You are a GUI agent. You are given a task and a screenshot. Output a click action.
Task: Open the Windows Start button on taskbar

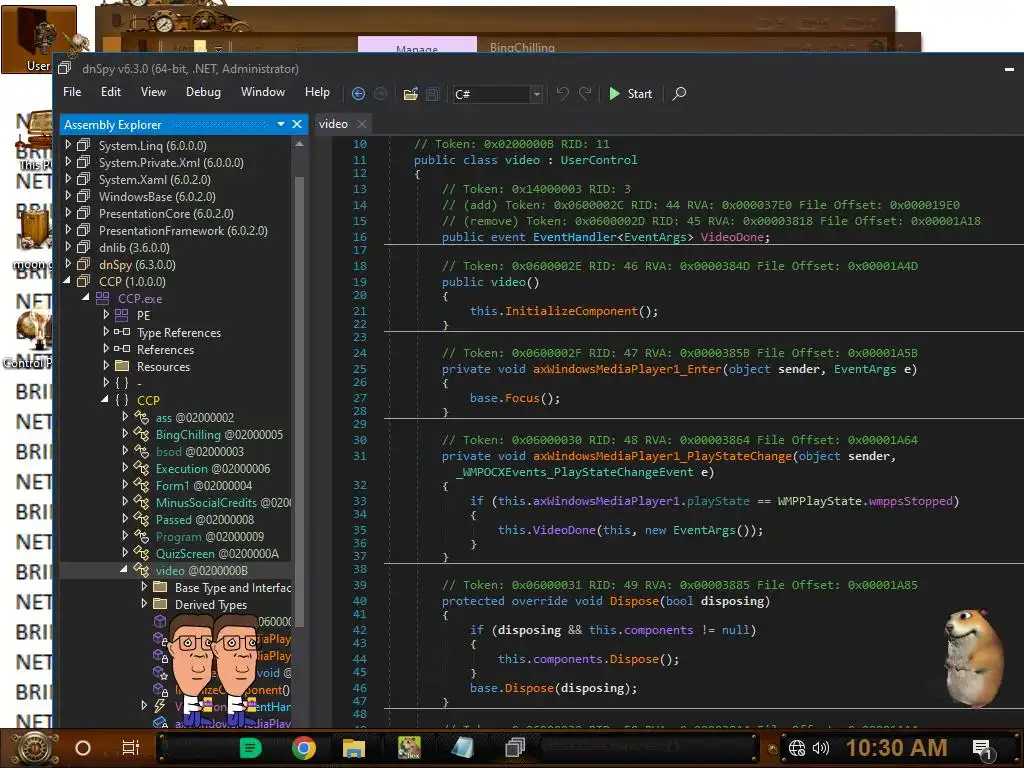(x=34, y=748)
